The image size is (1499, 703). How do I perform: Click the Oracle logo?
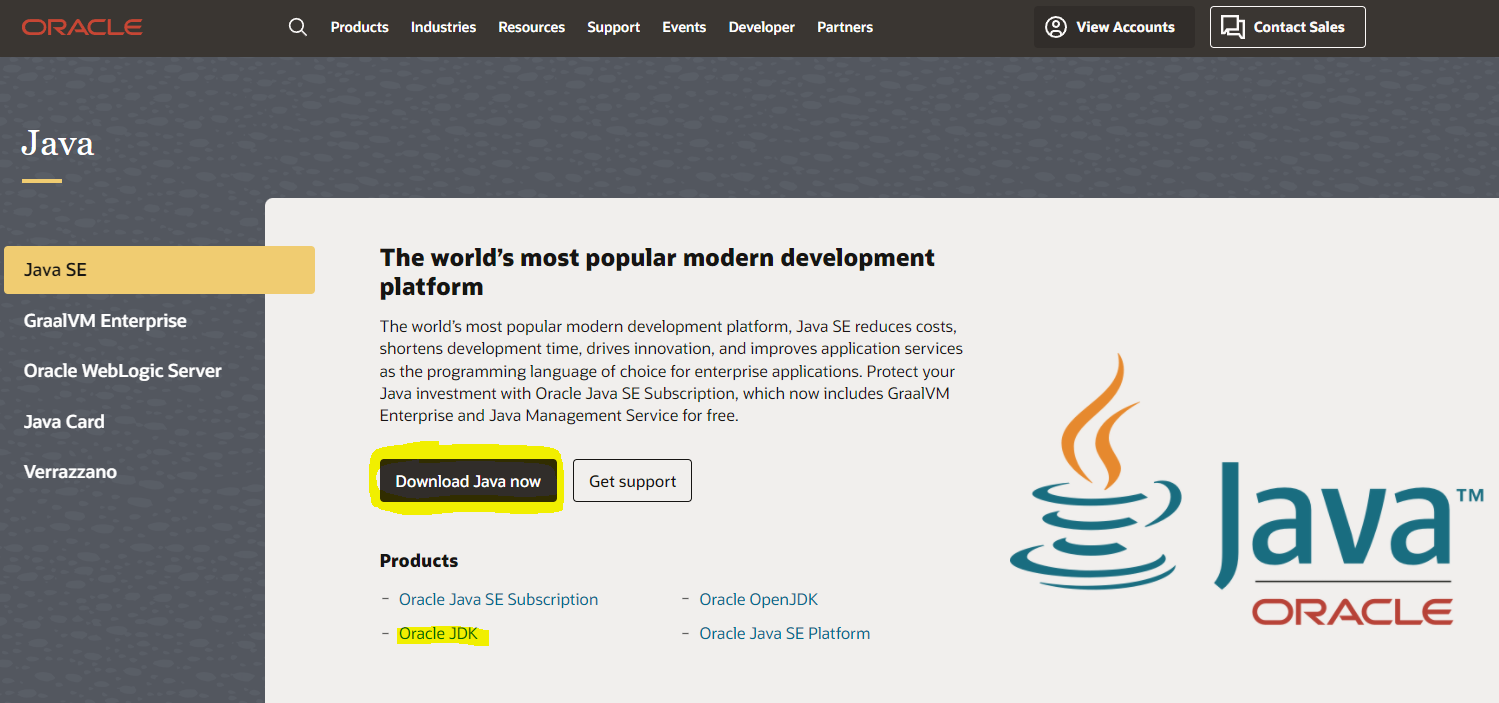82,27
